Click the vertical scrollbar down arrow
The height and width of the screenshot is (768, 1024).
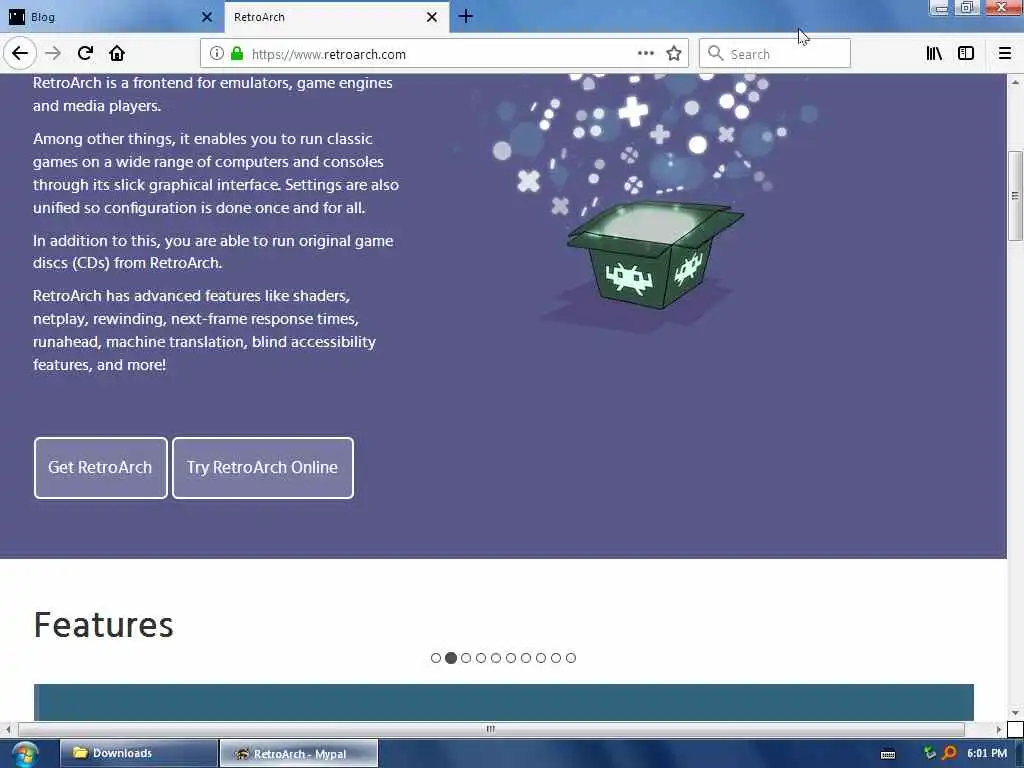1015,712
